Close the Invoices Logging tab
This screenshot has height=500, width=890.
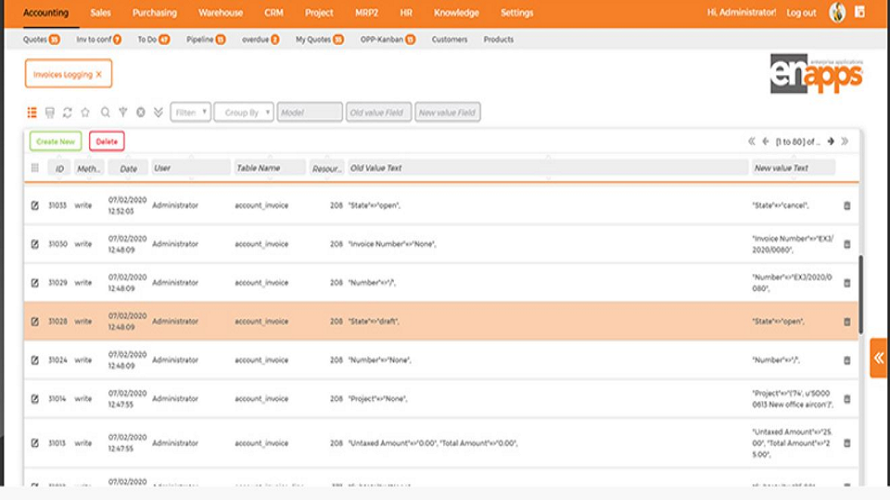[x=99, y=74]
